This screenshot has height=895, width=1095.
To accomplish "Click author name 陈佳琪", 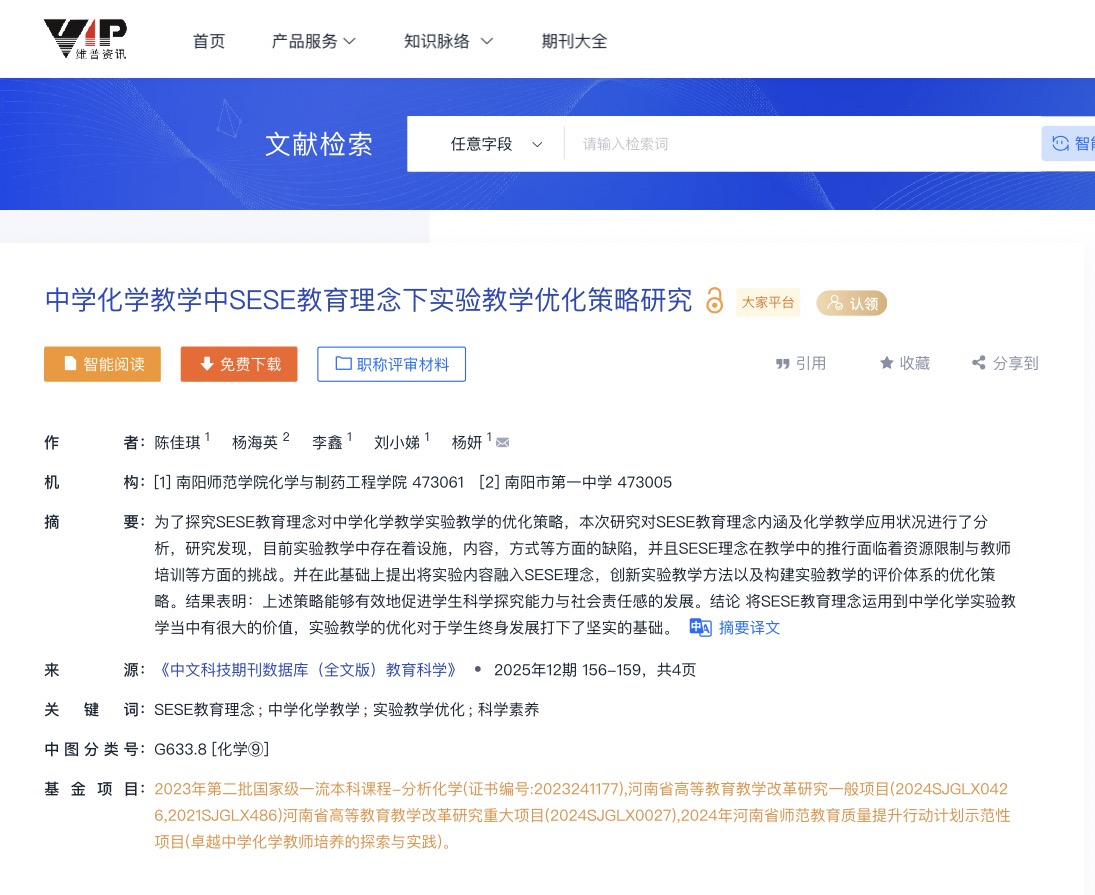I will point(177,443).
